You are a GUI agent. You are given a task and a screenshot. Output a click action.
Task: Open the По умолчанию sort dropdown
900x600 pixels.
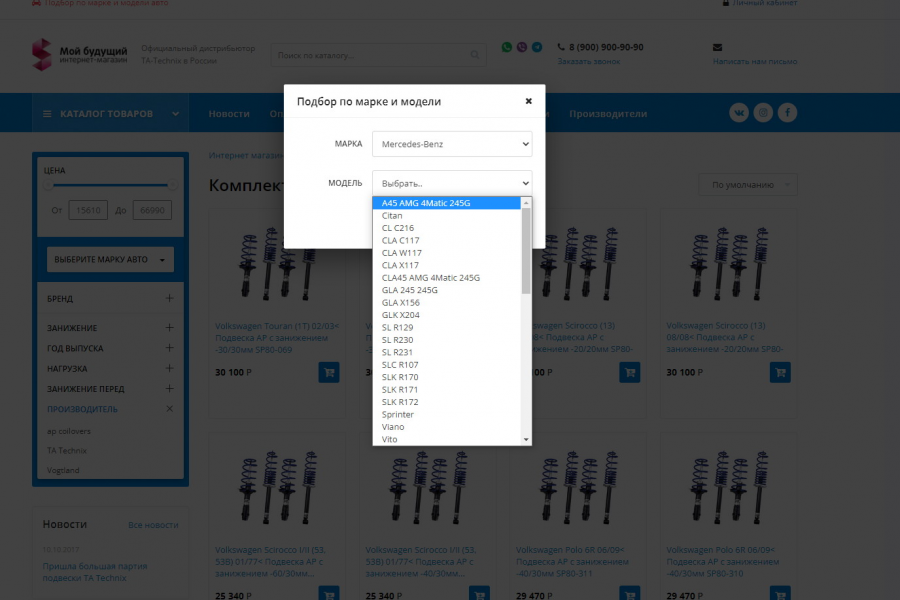pos(748,185)
